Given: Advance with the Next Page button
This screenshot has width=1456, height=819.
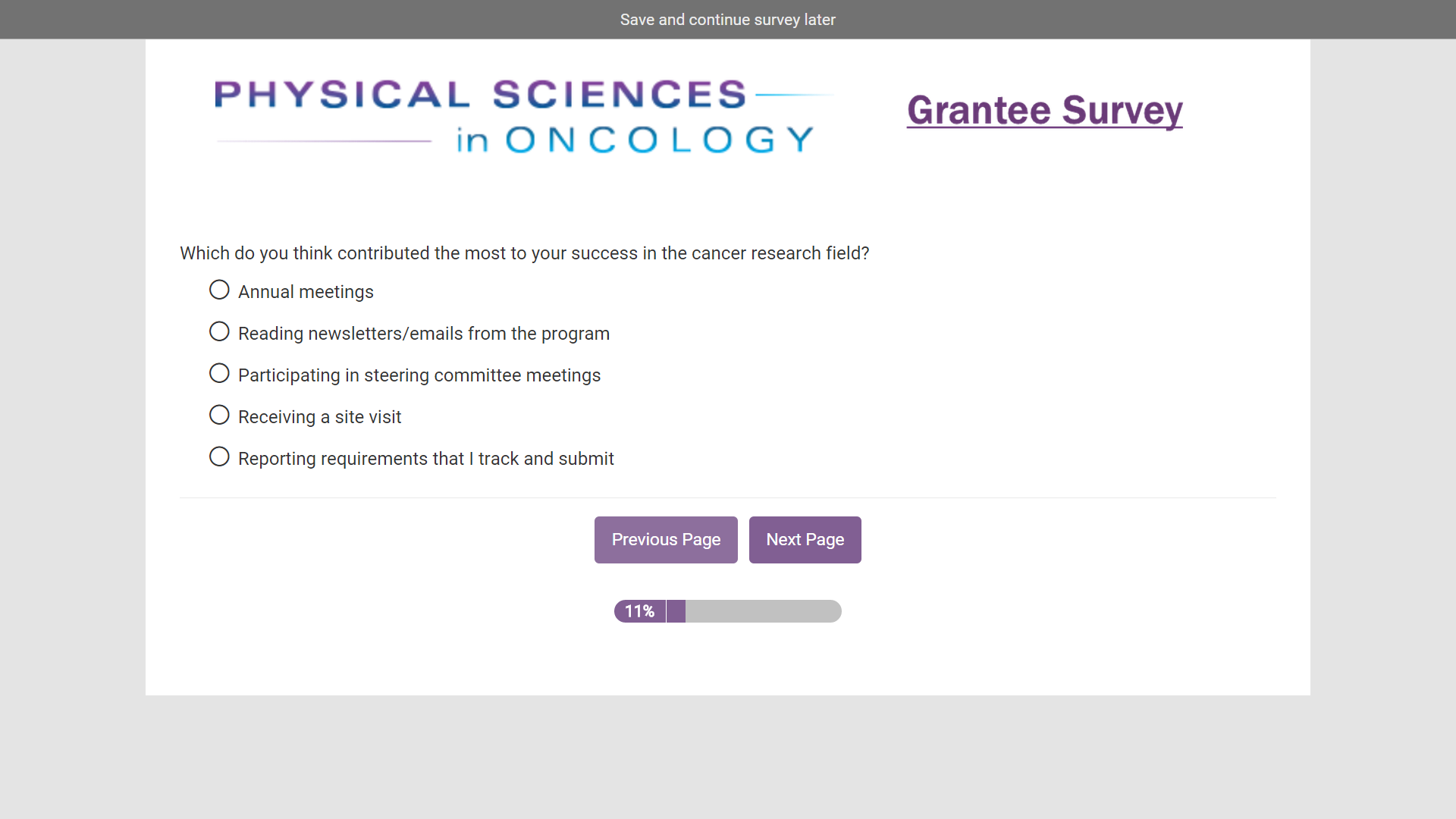Looking at the screenshot, I should click(x=805, y=540).
